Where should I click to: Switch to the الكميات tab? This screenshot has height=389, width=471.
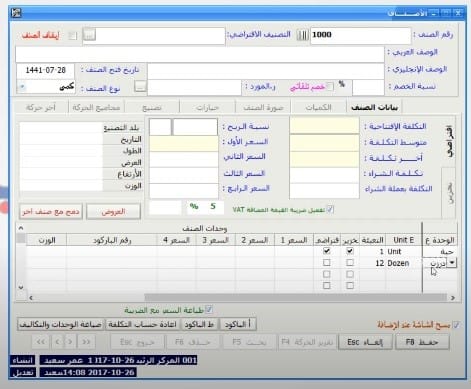pyautogui.click(x=318, y=107)
